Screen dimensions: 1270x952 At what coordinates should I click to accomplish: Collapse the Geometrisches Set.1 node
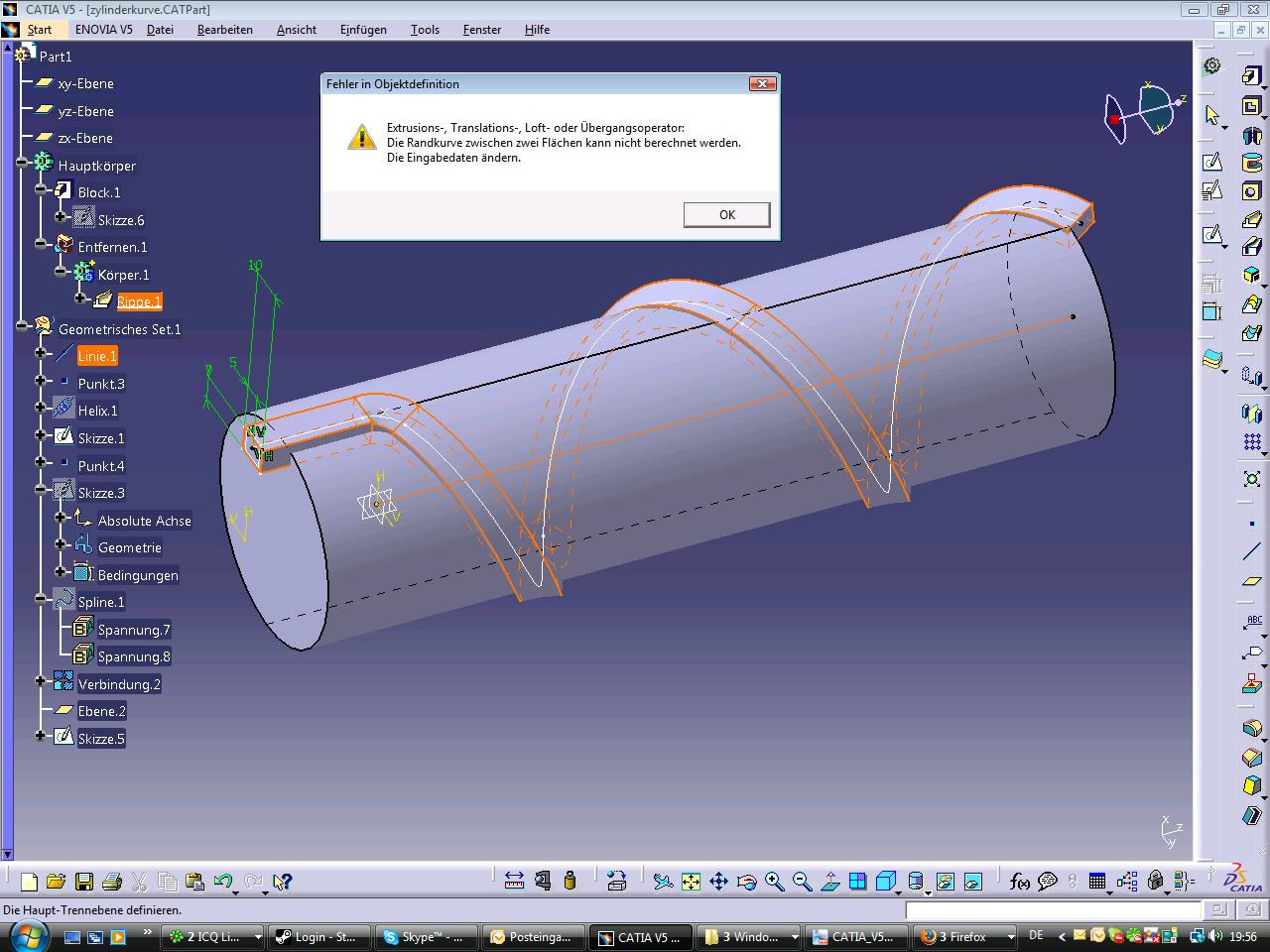[22, 325]
